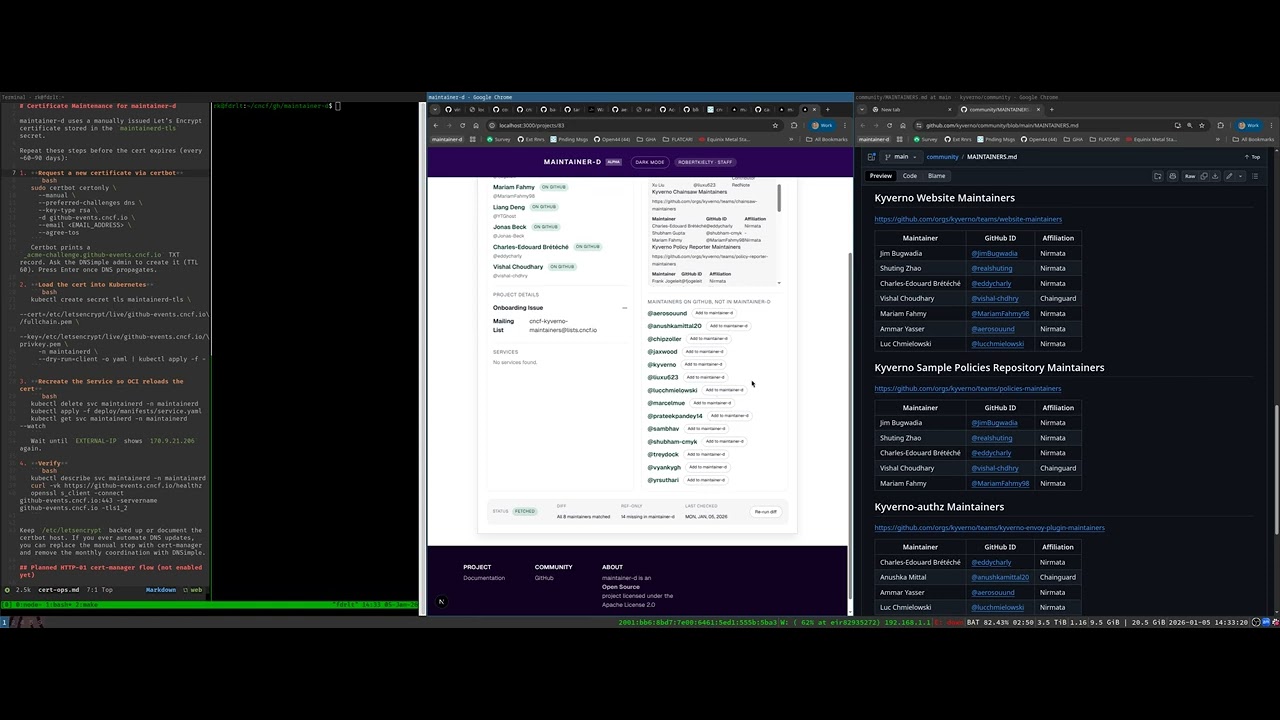Viewport: 1280px width, 720px height.
Task: Edit MAINTAINERS.md with pencil icon
Action: click(x=1229, y=176)
